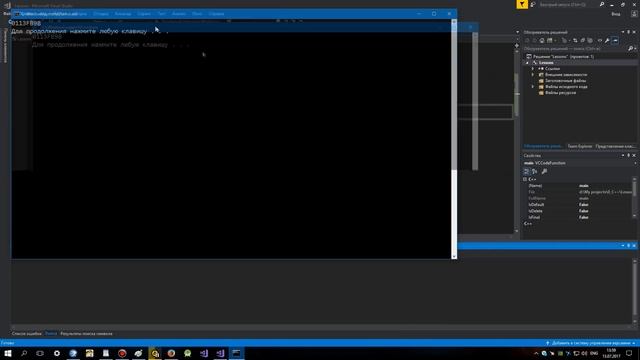Click the red record app icon in taskbar
The width and height of the screenshot is (640, 360).
122,353
